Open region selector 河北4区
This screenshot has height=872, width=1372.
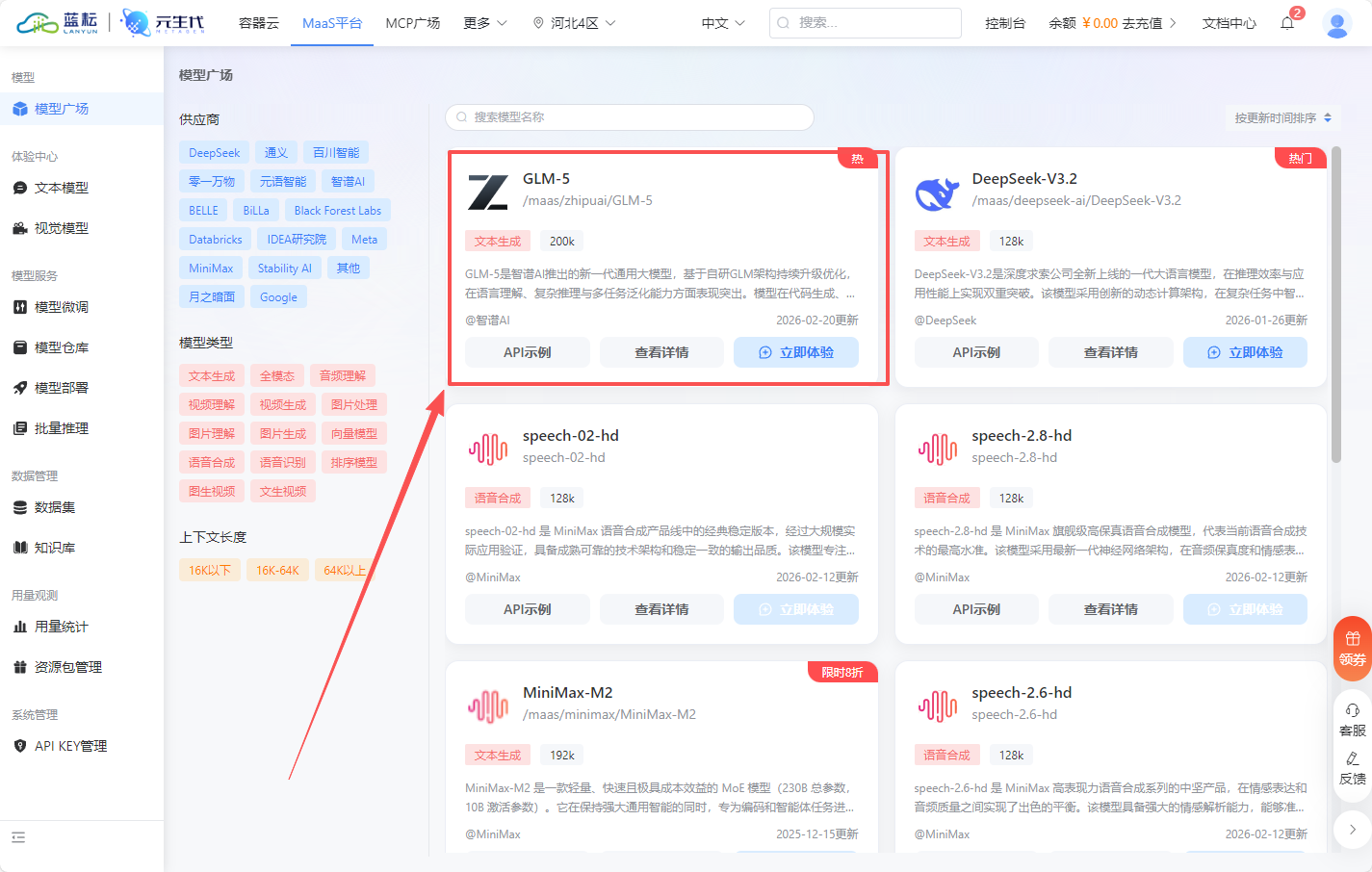pos(574,23)
